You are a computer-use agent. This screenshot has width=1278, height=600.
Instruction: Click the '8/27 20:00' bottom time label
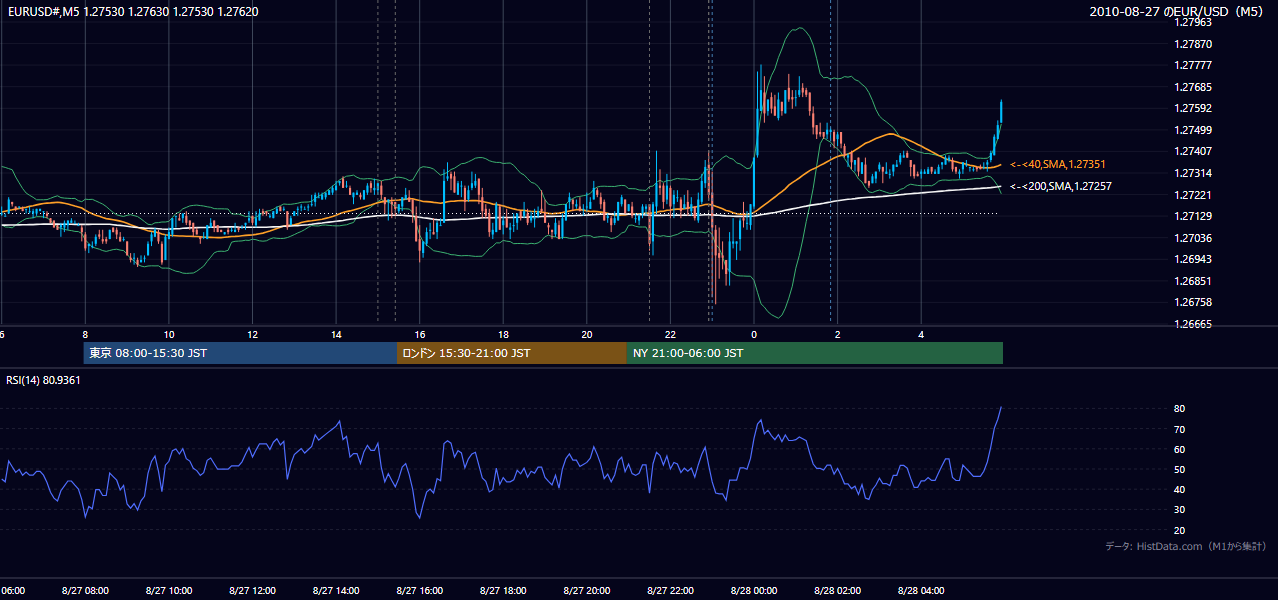(587, 590)
